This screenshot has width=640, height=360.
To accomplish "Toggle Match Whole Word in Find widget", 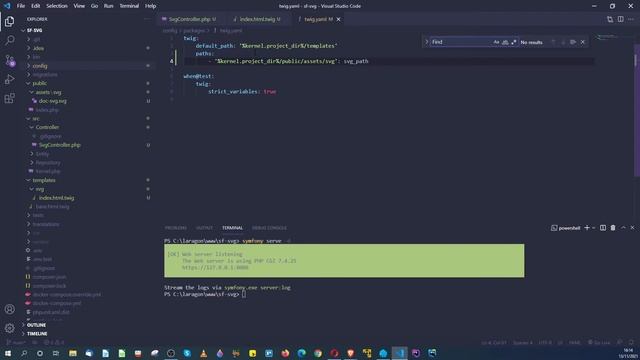I will (x=505, y=42).
